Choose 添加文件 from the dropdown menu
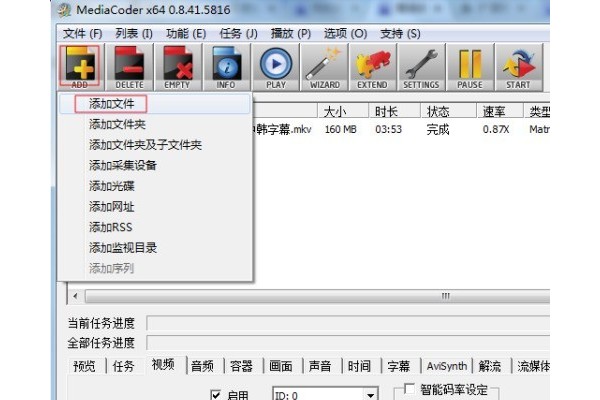 pyautogui.click(x=155, y=104)
